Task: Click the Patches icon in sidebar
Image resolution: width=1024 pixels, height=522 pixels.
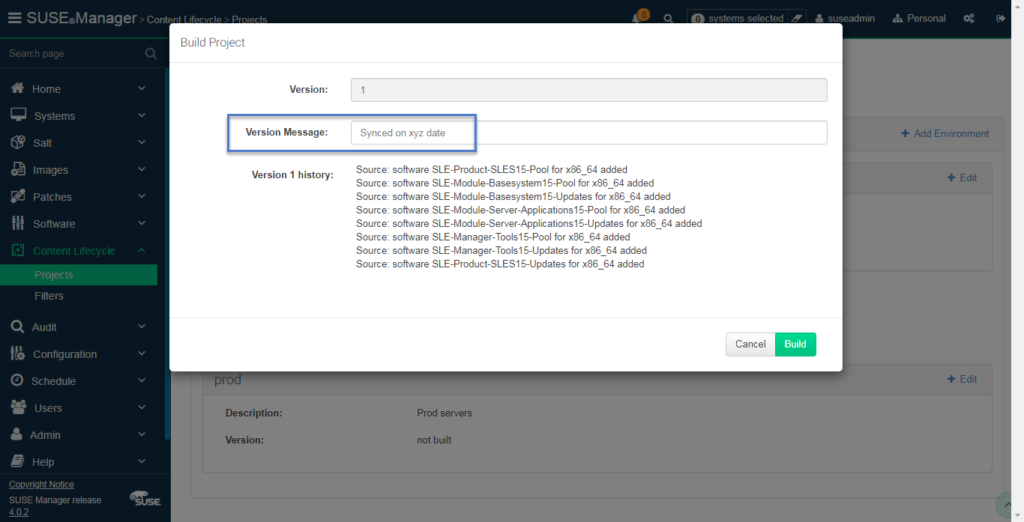Action: click(18, 196)
